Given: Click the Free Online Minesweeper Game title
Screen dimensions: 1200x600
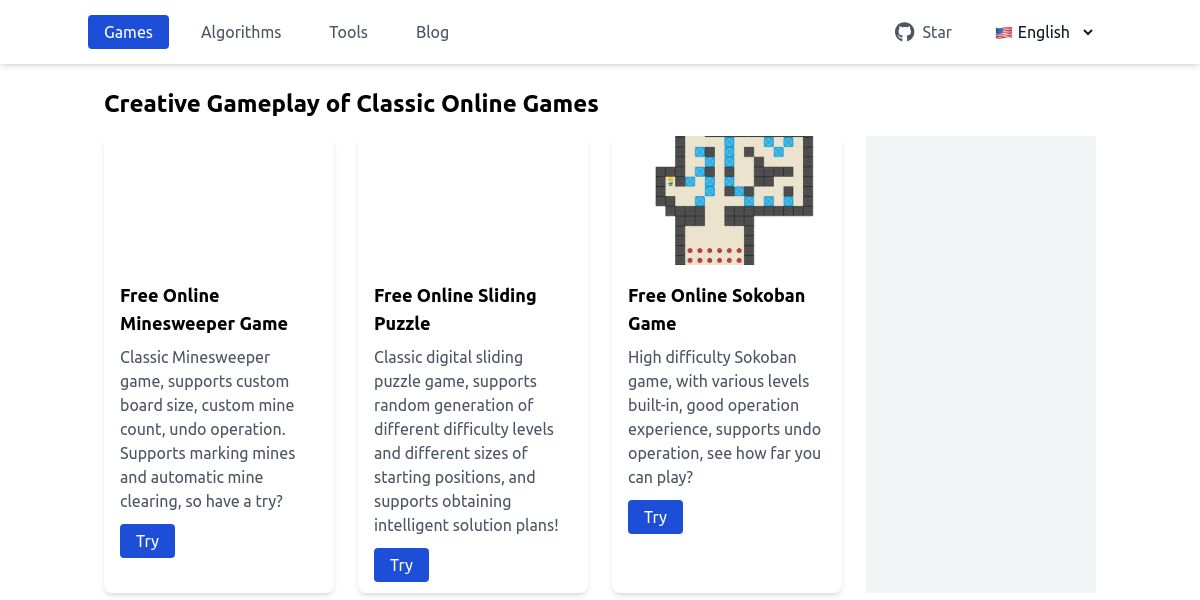Looking at the screenshot, I should 204,309.
